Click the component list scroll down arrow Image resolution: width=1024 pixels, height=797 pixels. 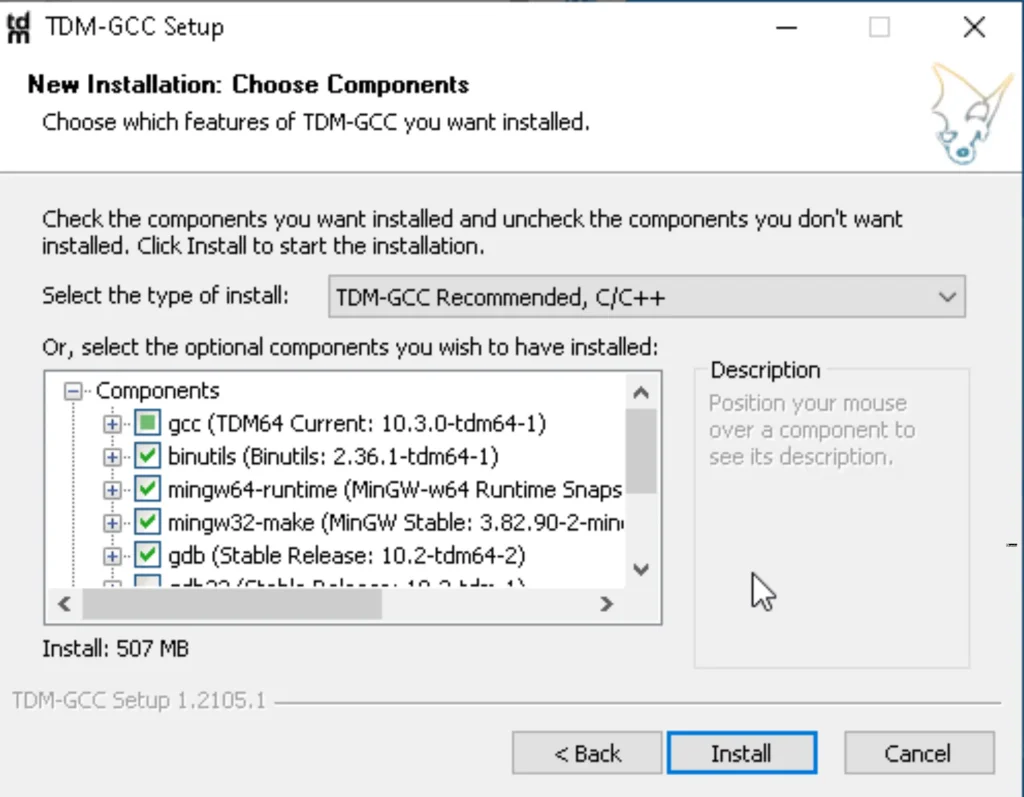[641, 570]
